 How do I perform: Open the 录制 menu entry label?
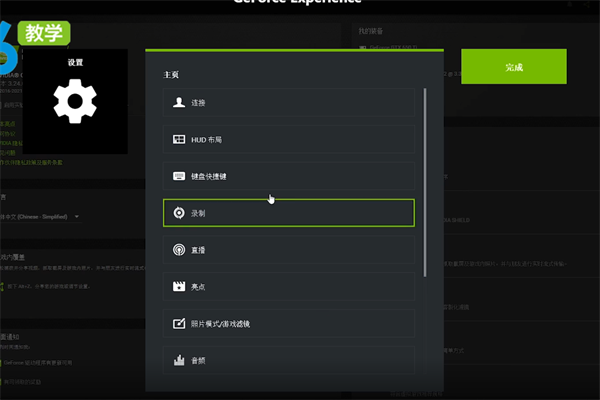(x=200, y=213)
